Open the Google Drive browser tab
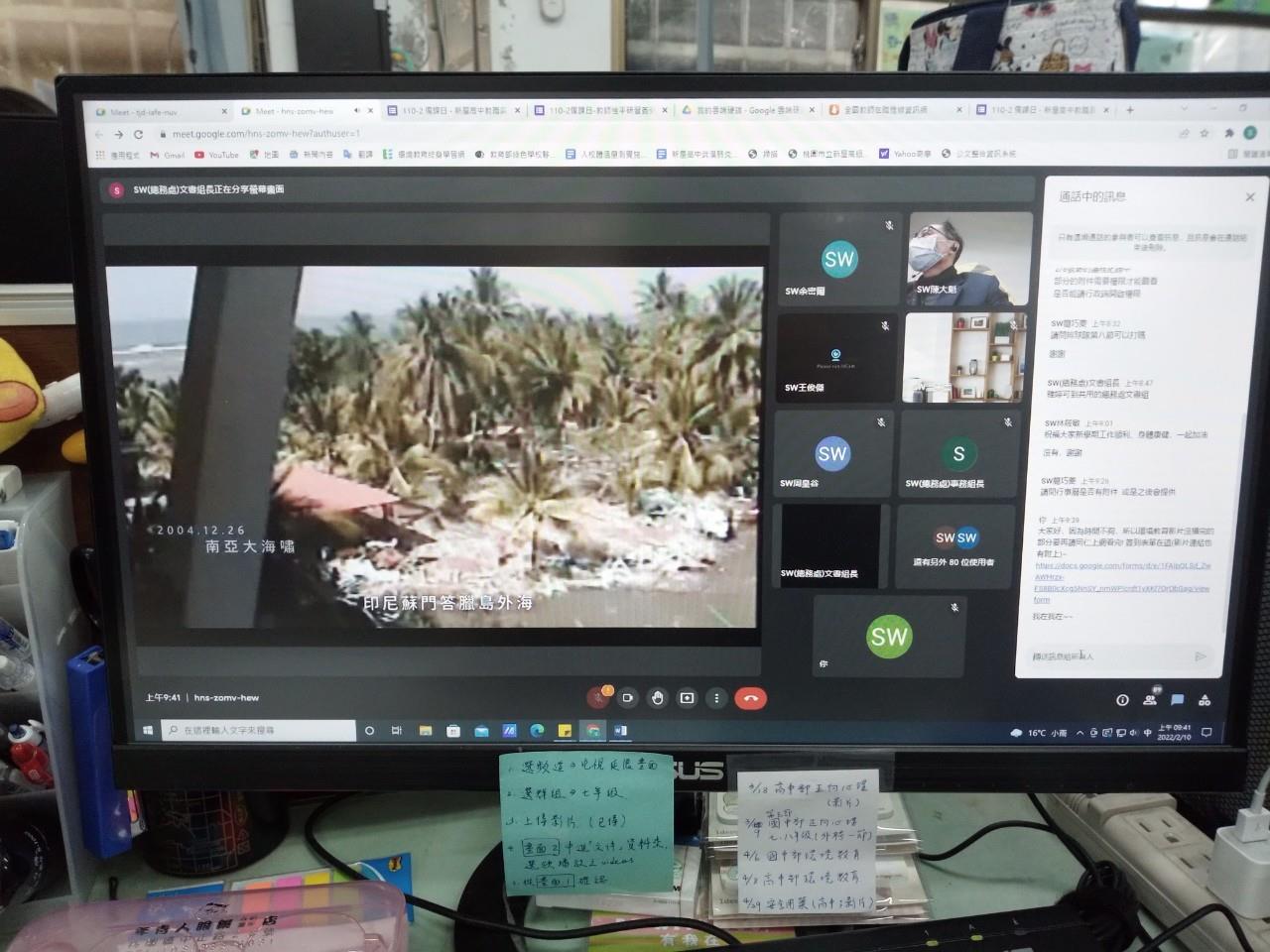The width and height of the screenshot is (1270, 952). (x=750, y=111)
